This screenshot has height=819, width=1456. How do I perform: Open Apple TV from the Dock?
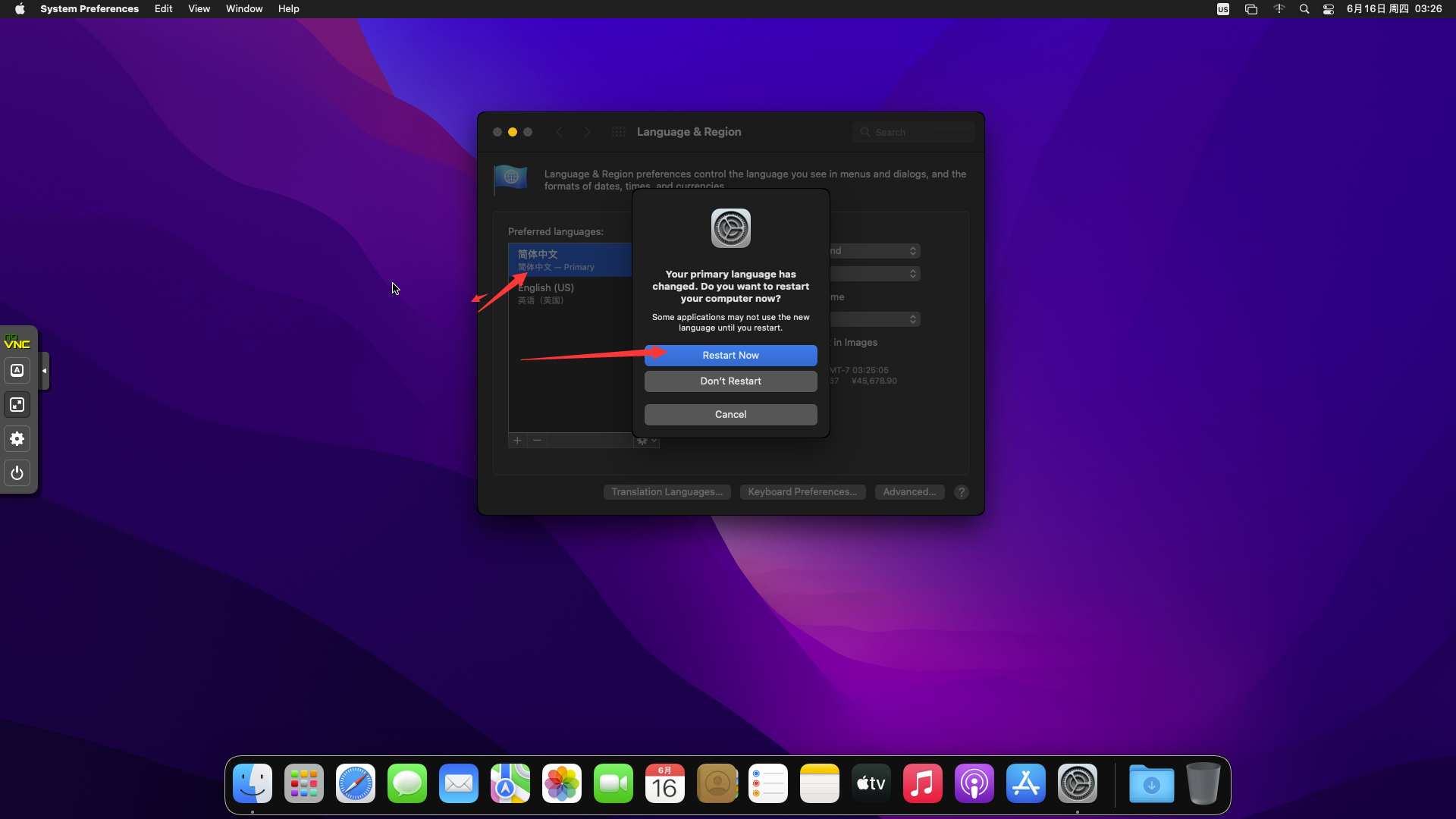(871, 784)
